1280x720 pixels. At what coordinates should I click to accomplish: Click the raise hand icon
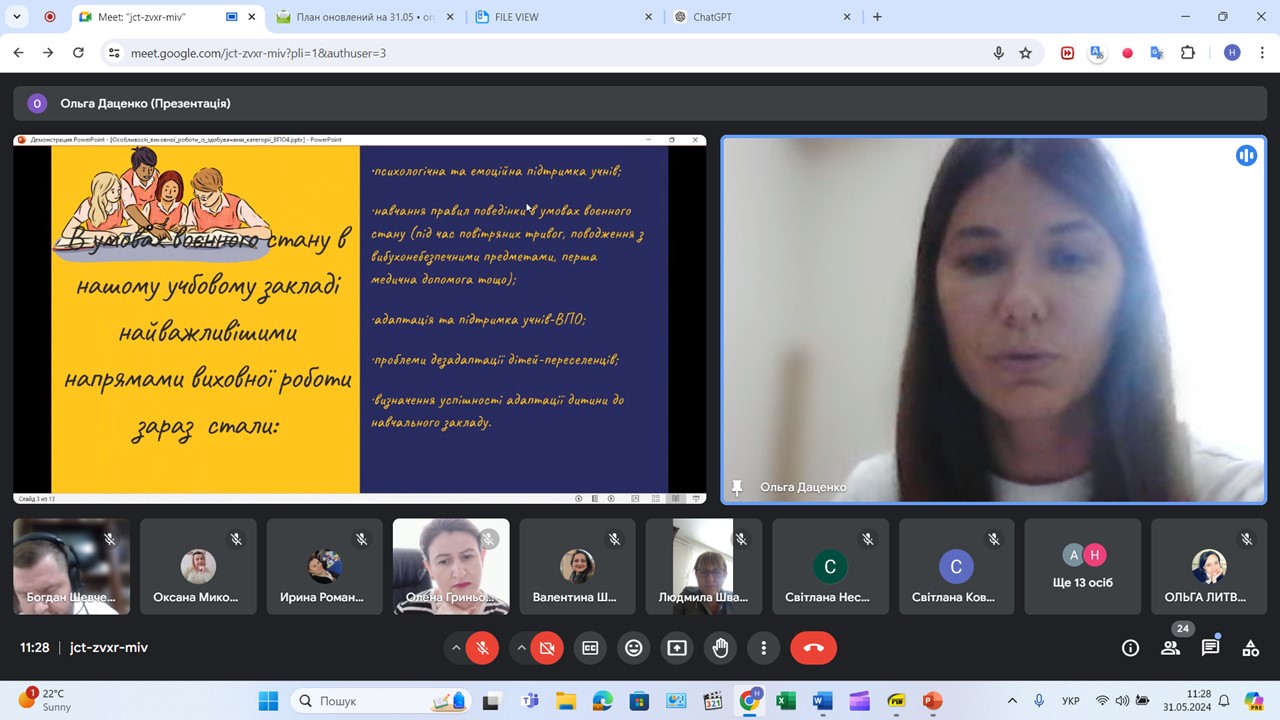click(x=720, y=648)
